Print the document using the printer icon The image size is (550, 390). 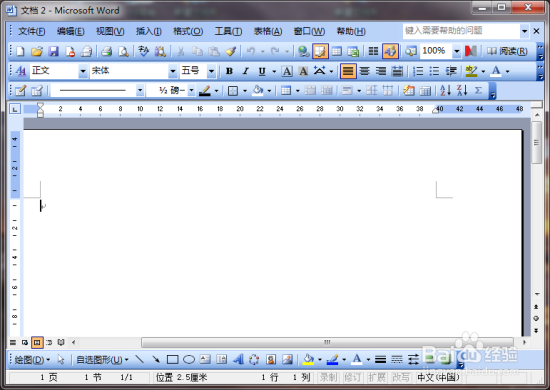coord(106,52)
